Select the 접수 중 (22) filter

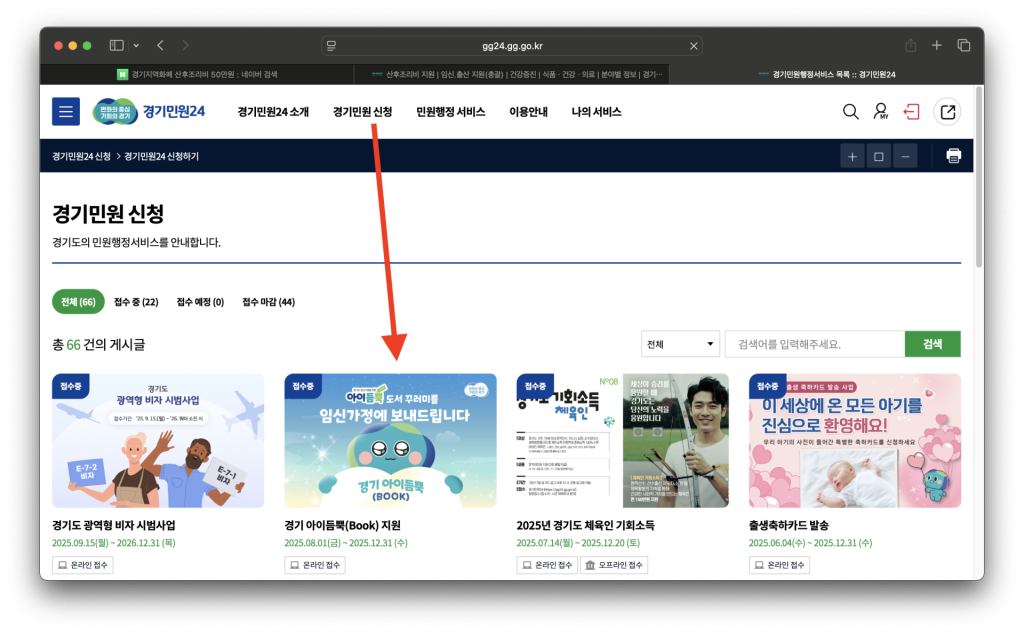(136, 302)
